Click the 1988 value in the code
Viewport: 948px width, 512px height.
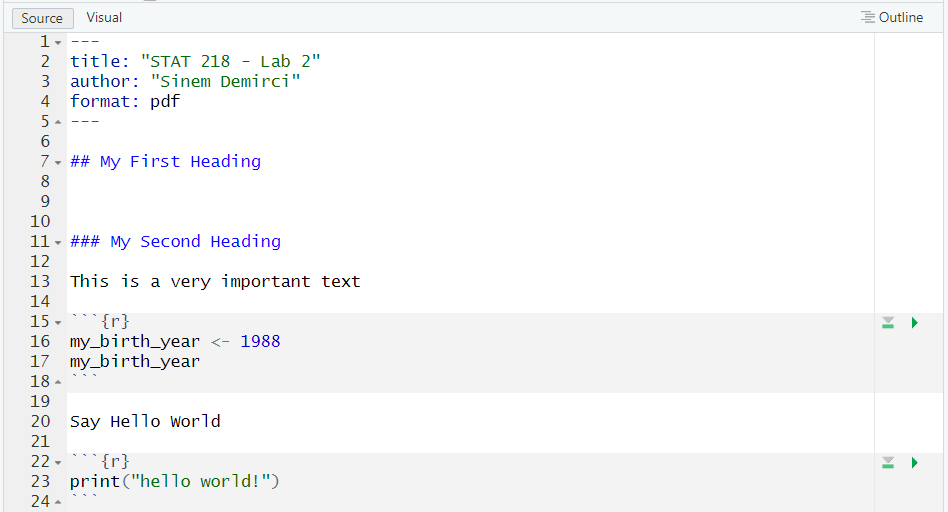tap(260, 341)
